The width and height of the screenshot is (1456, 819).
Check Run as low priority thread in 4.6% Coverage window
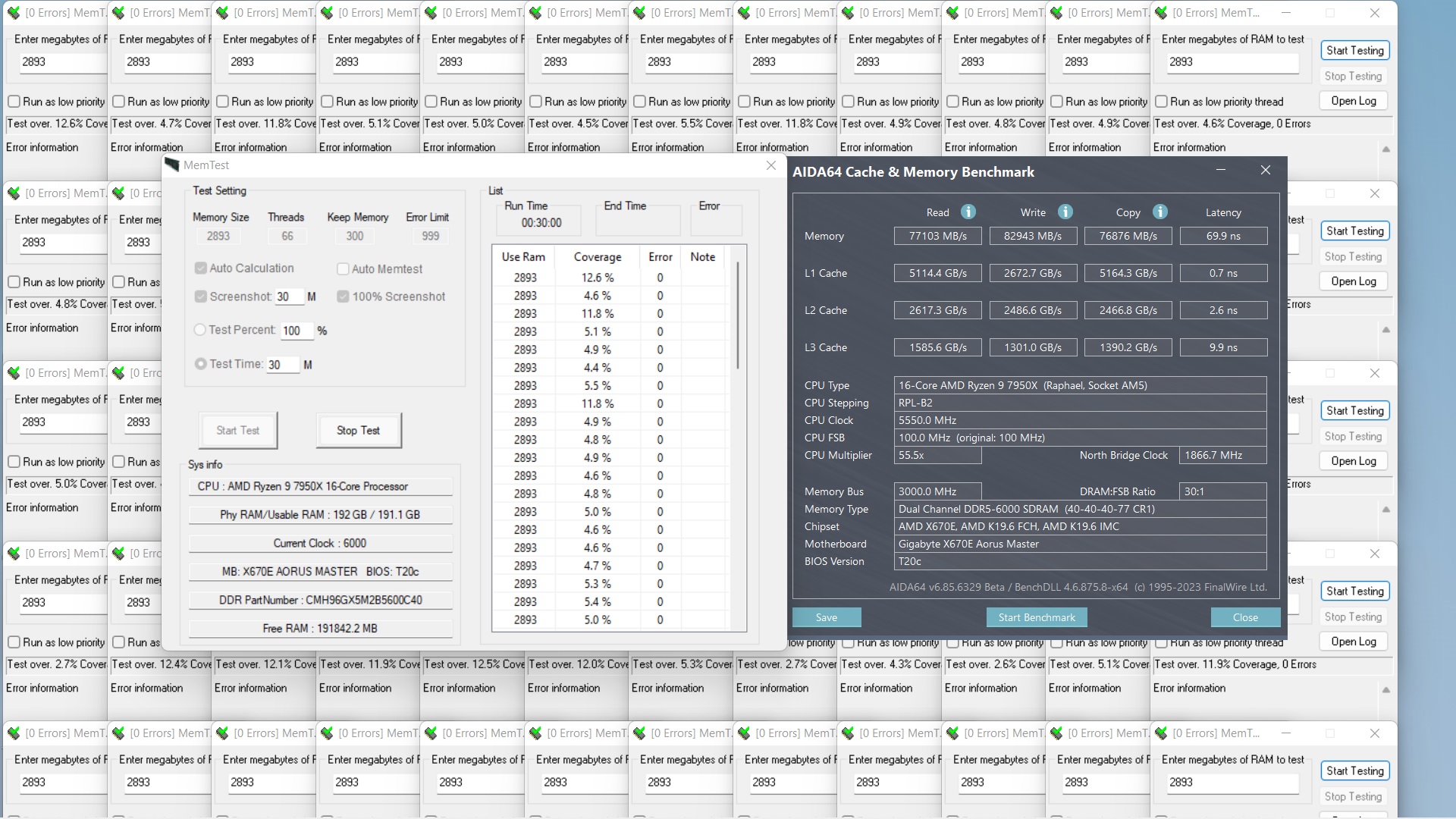pos(1161,102)
